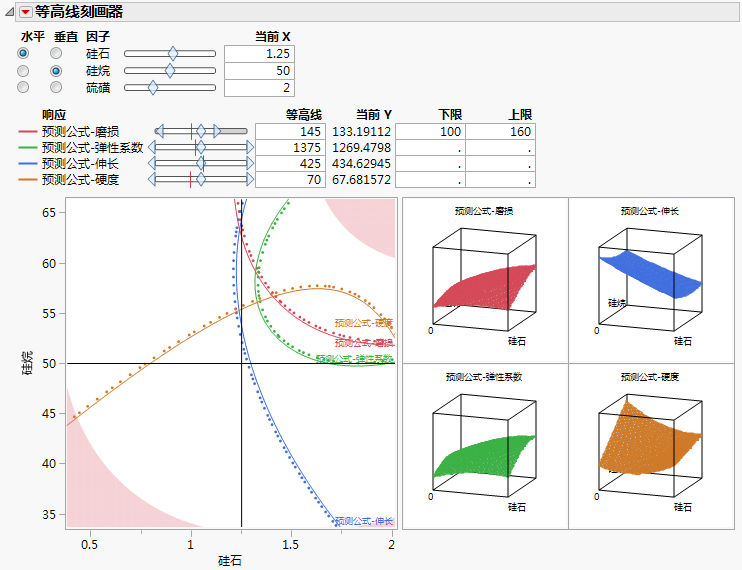Screen dimensions: 742x570
Task: Set 硫磺 as the vertical axis factor
Action: [56, 87]
